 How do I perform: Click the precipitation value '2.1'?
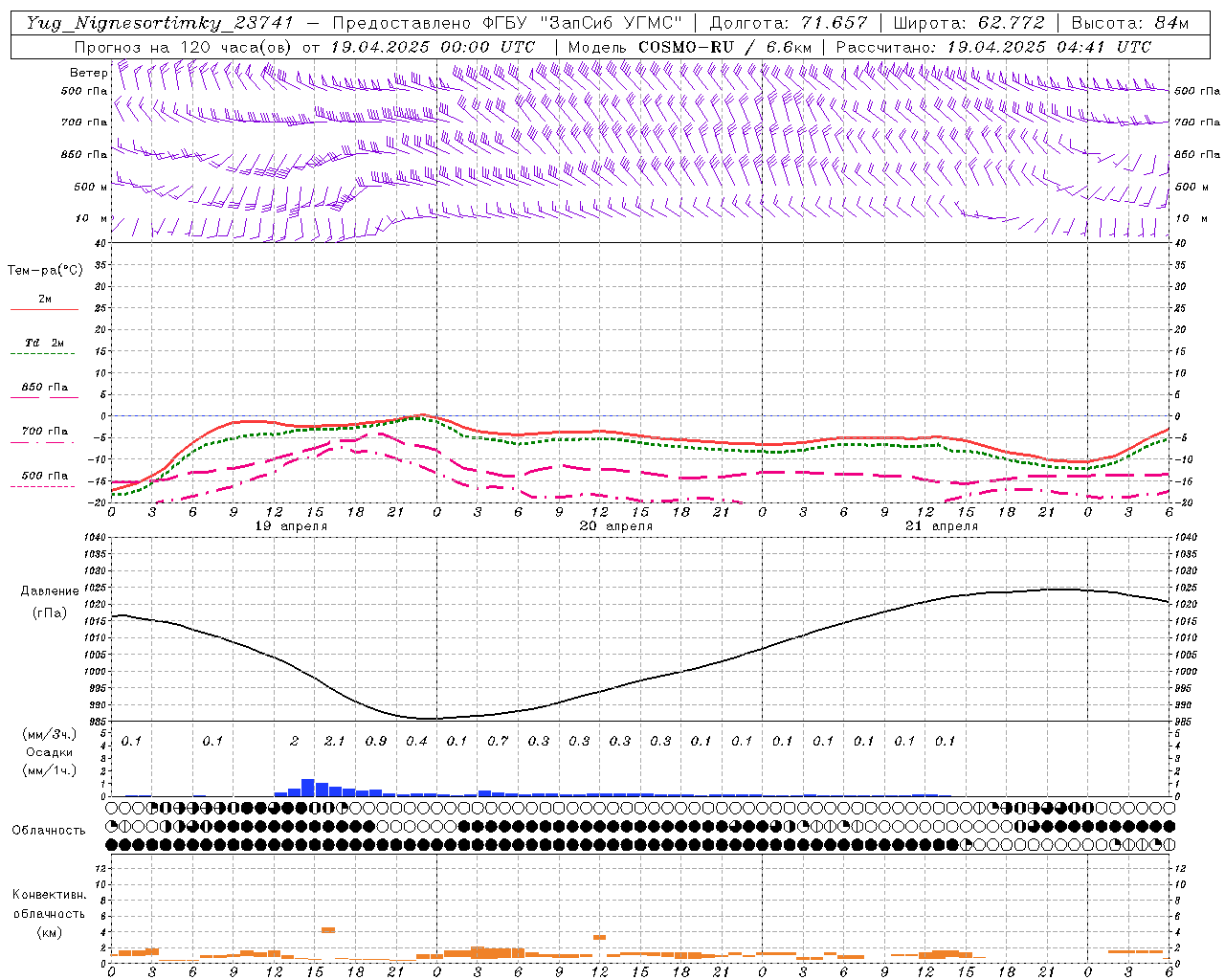click(335, 741)
